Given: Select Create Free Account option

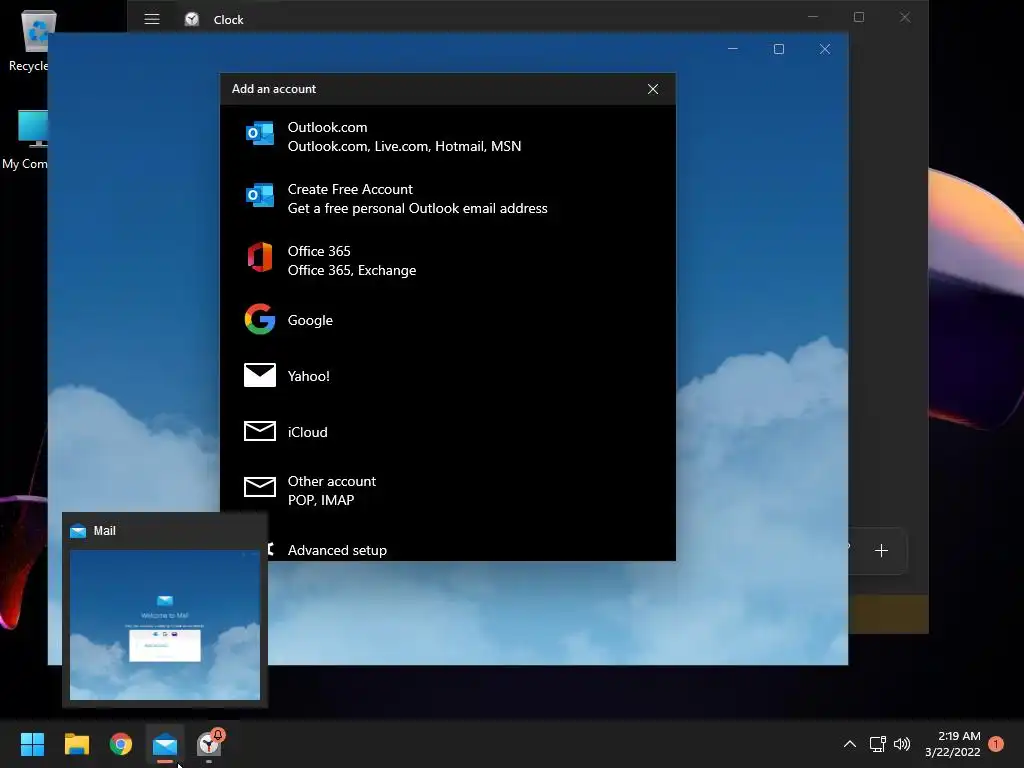Looking at the screenshot, I should coord(448,199).
